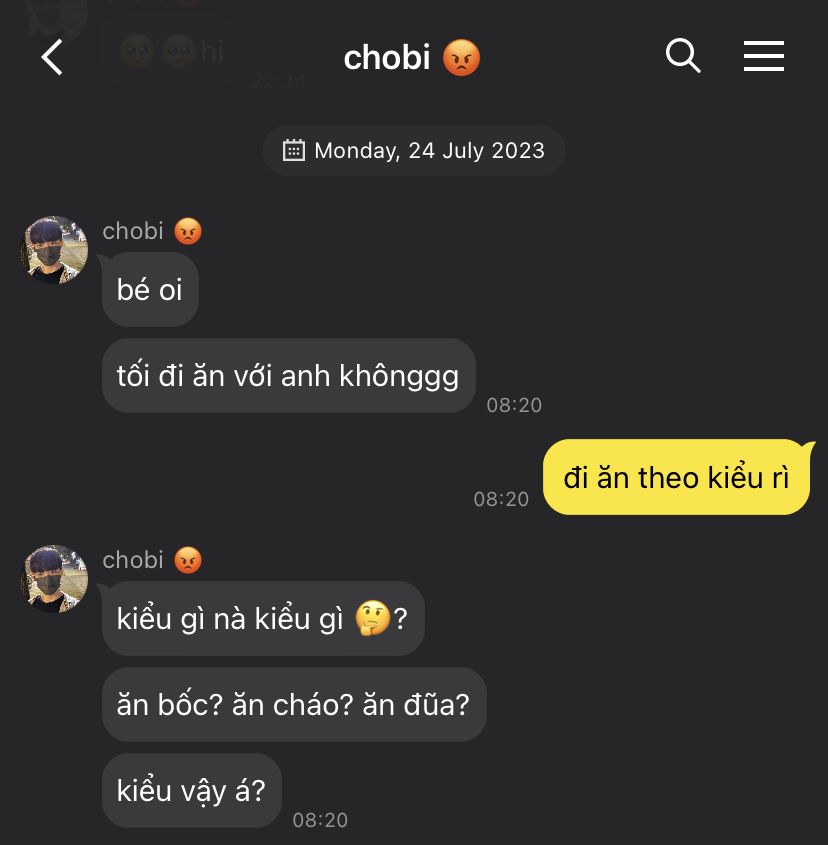Screen dimensions: 828x845
Task: Tap the "kiểu vậy á?" message bubble
Action: 191,791
